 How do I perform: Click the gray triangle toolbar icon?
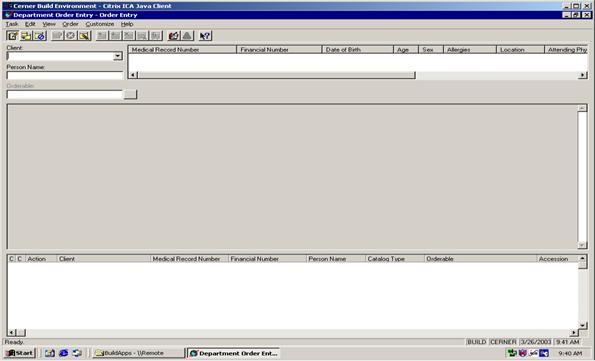coord(187,36)
